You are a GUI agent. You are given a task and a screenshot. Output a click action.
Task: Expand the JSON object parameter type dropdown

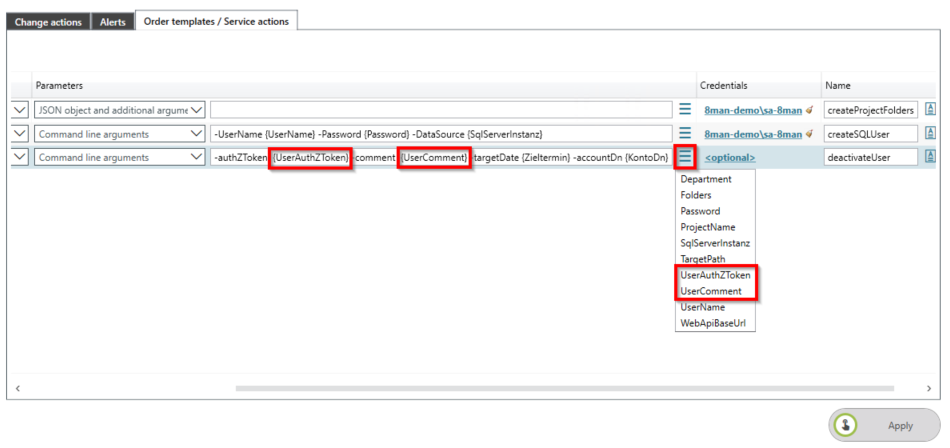(196, 110)
